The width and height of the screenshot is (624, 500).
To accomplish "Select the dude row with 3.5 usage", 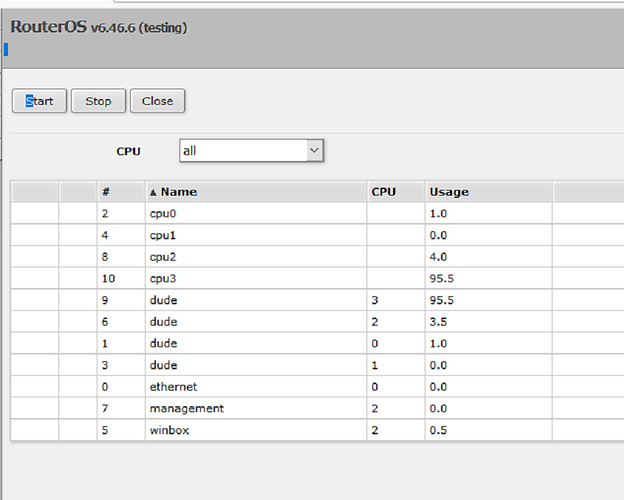I will [x=161, y=322].
